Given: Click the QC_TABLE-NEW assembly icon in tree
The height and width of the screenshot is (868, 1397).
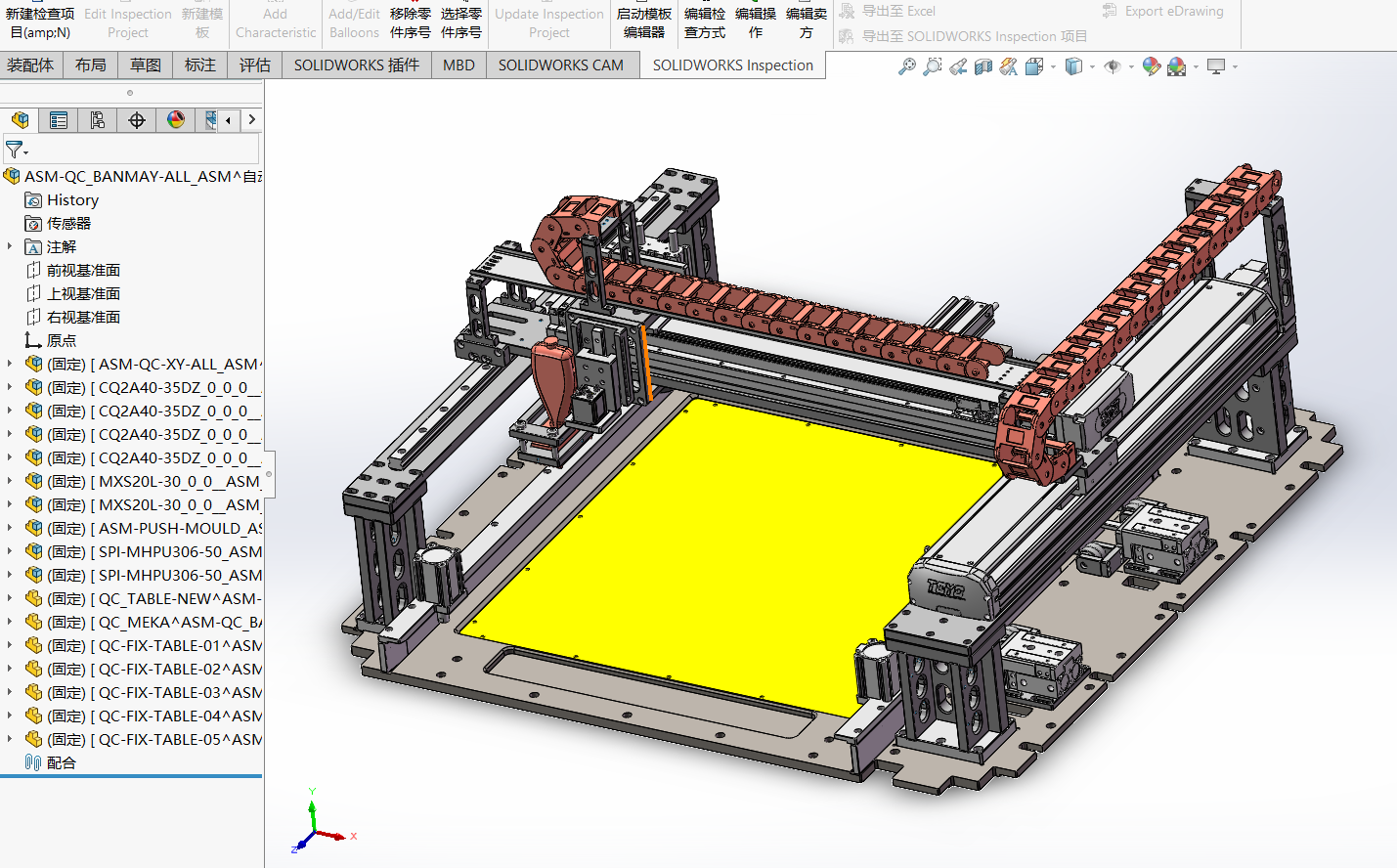Looking at the screenshot, I should [33, 599].
